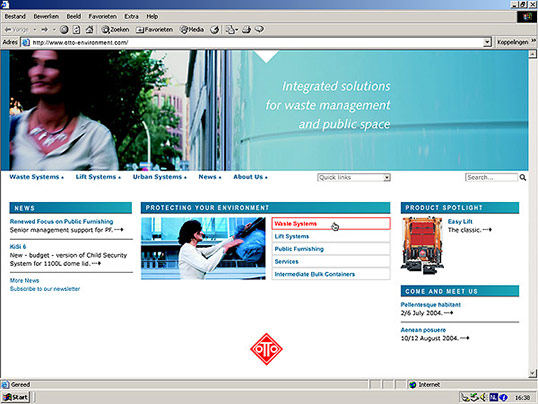
Task: Click the page icon in address bar
Action: pos(25,43)
